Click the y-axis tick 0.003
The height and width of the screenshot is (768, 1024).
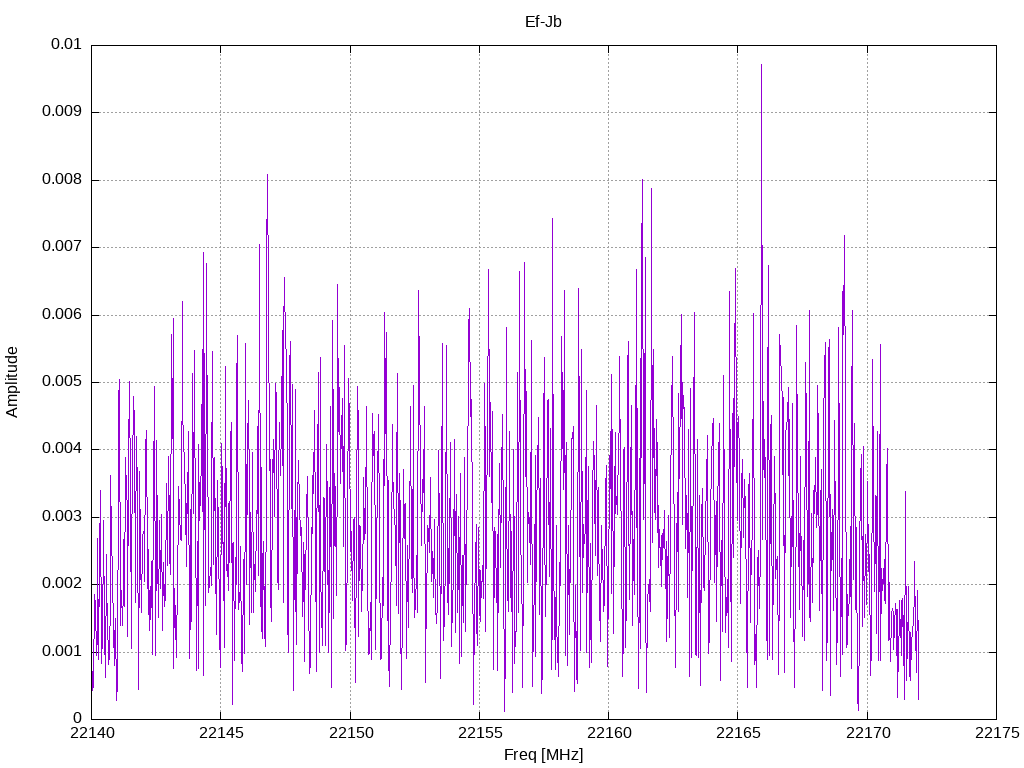(62, 517)
